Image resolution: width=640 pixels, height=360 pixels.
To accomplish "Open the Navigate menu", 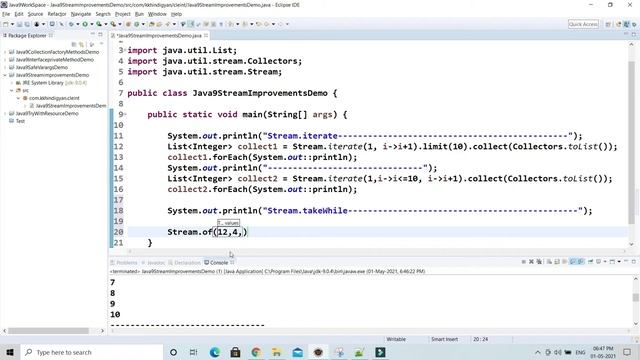I will click(81, 14).
